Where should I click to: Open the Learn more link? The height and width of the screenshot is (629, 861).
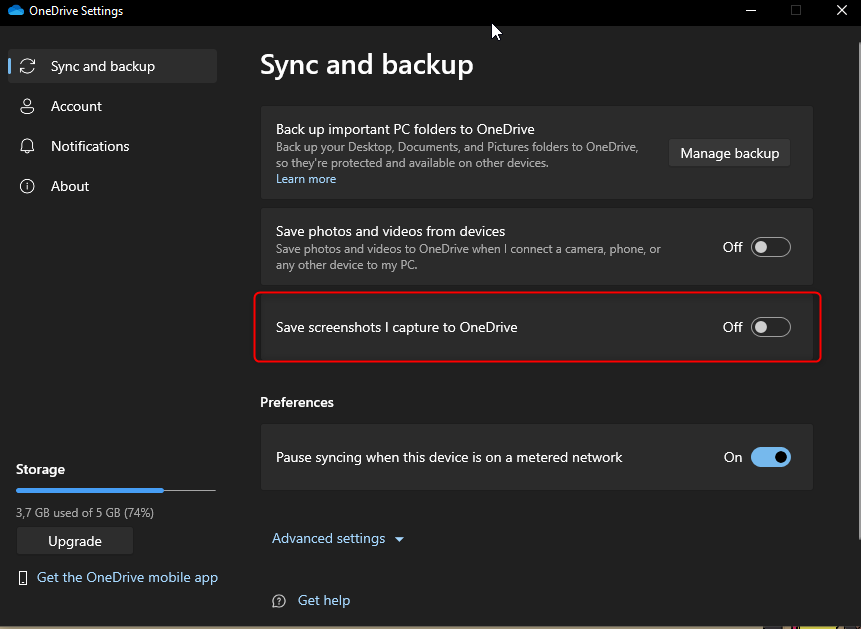click(x=306, y=179)
